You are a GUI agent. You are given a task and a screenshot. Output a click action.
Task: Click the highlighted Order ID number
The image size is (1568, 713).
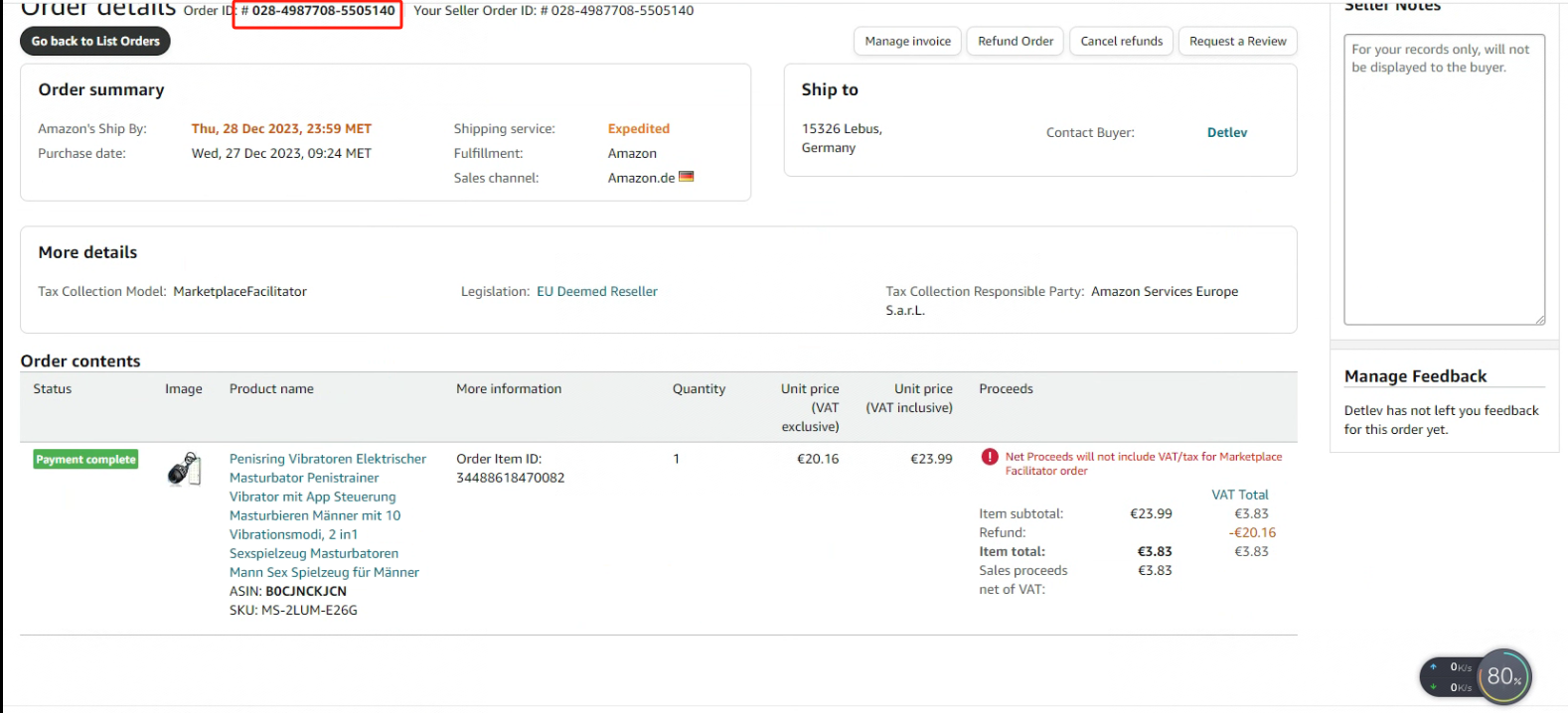tap(323, 11)
